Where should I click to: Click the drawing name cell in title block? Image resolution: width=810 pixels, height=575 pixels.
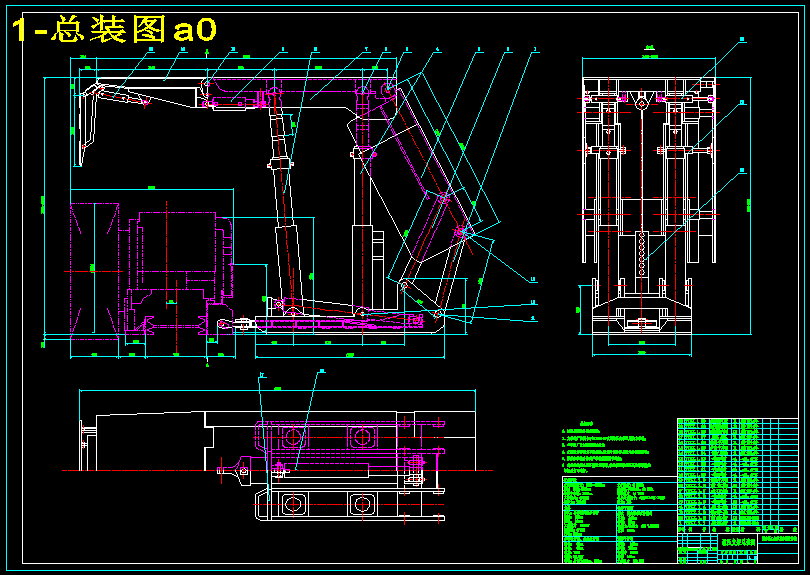click(738, 542)
